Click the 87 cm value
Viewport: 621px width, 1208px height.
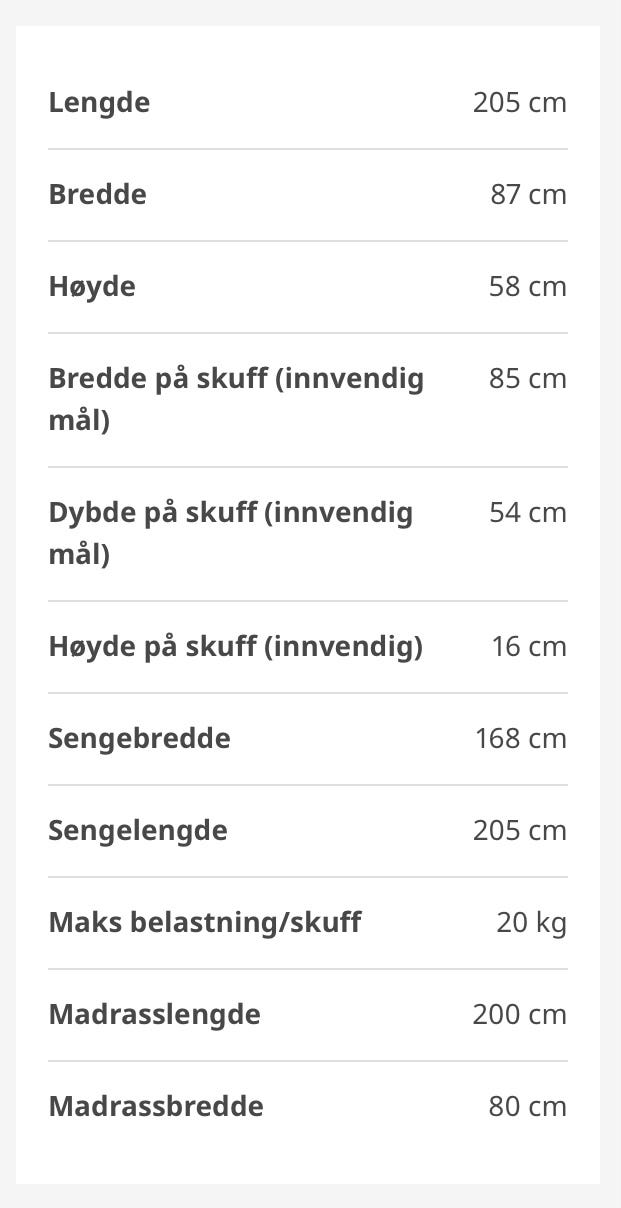coord(528,194)
